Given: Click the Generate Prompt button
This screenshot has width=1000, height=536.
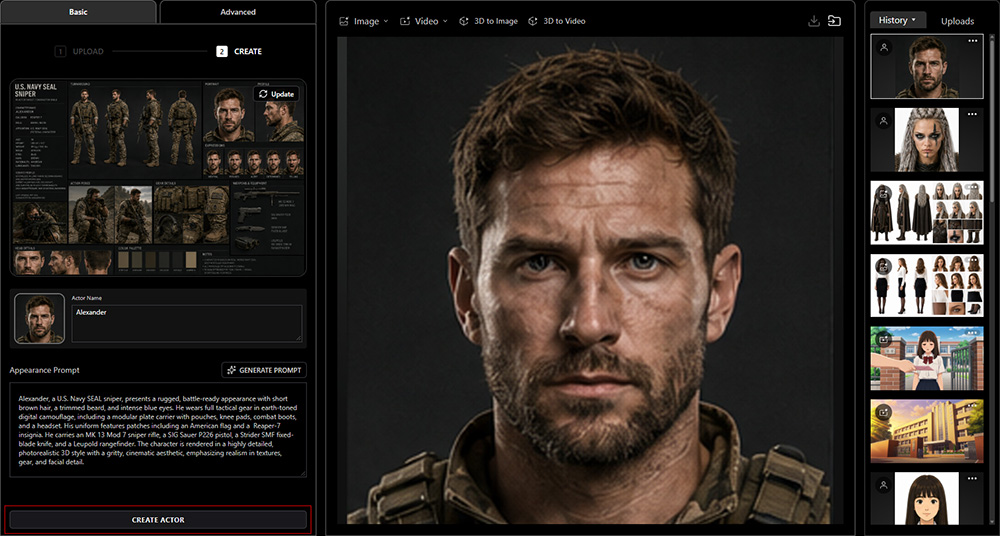Looking at the screenshot, I should coord(264,370).
